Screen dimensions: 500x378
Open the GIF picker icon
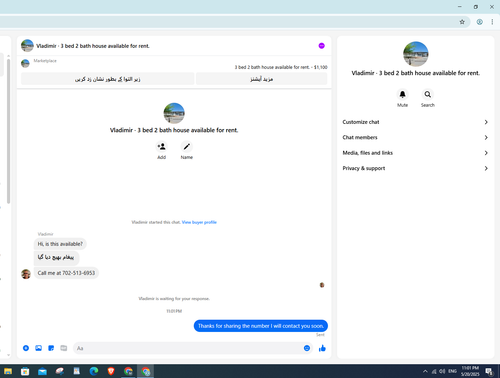point(64,348)
